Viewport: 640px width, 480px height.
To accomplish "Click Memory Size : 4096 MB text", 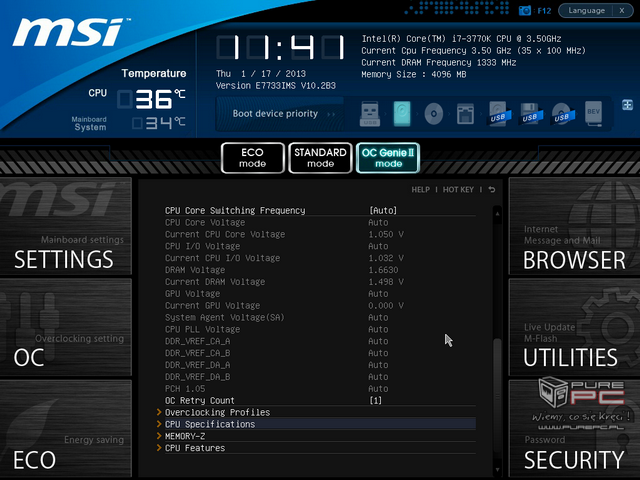I will [413, 74].
